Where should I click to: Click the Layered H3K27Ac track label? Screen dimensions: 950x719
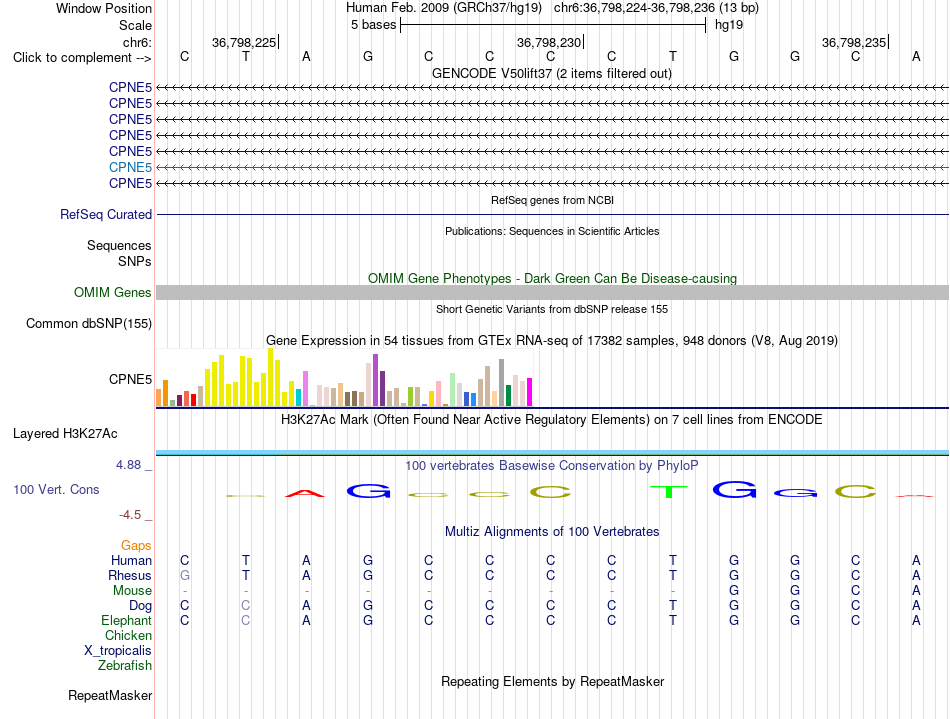(x=65, y=434)
